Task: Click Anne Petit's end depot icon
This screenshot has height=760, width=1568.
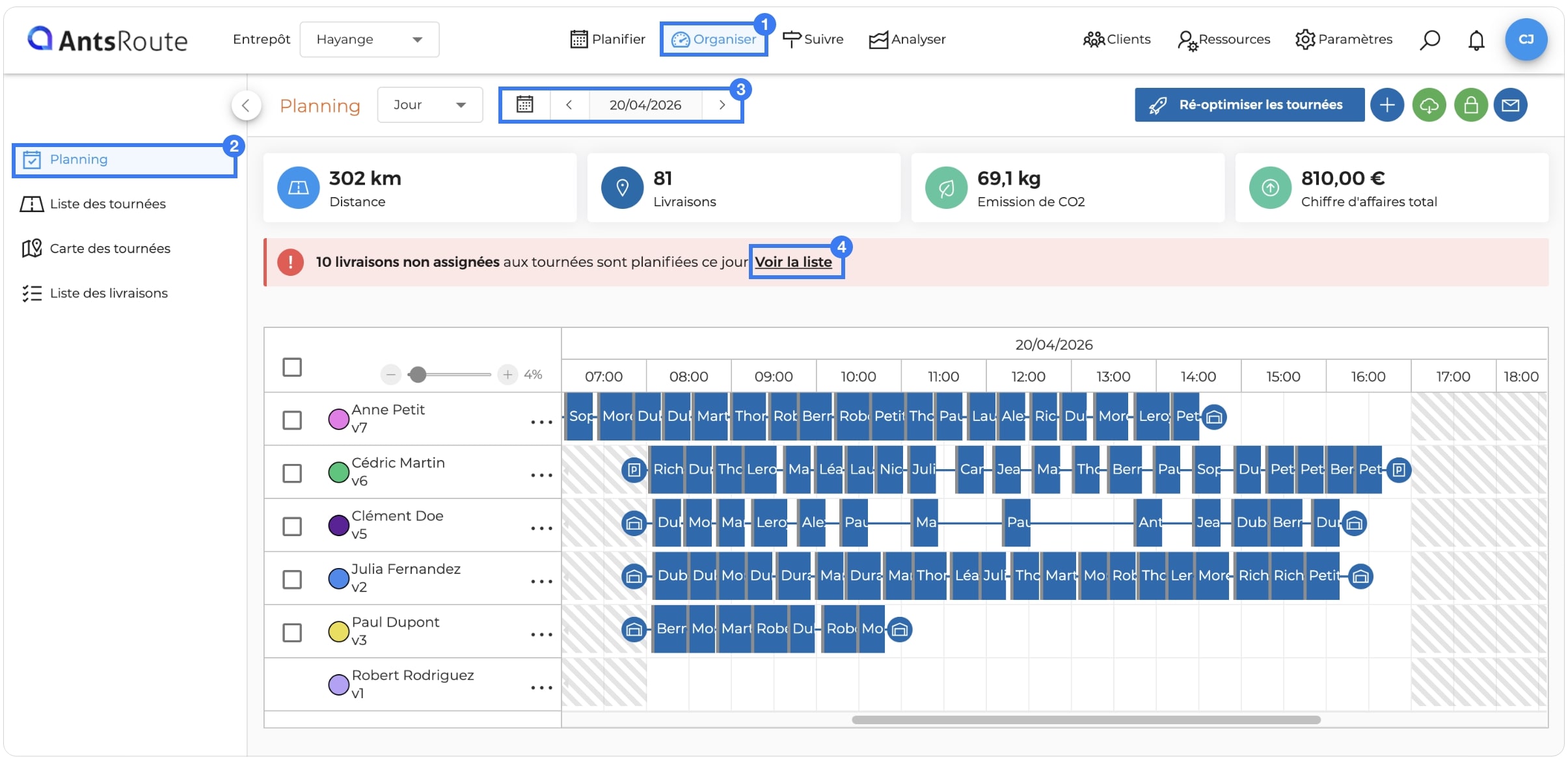Action: coord(1214,417)
